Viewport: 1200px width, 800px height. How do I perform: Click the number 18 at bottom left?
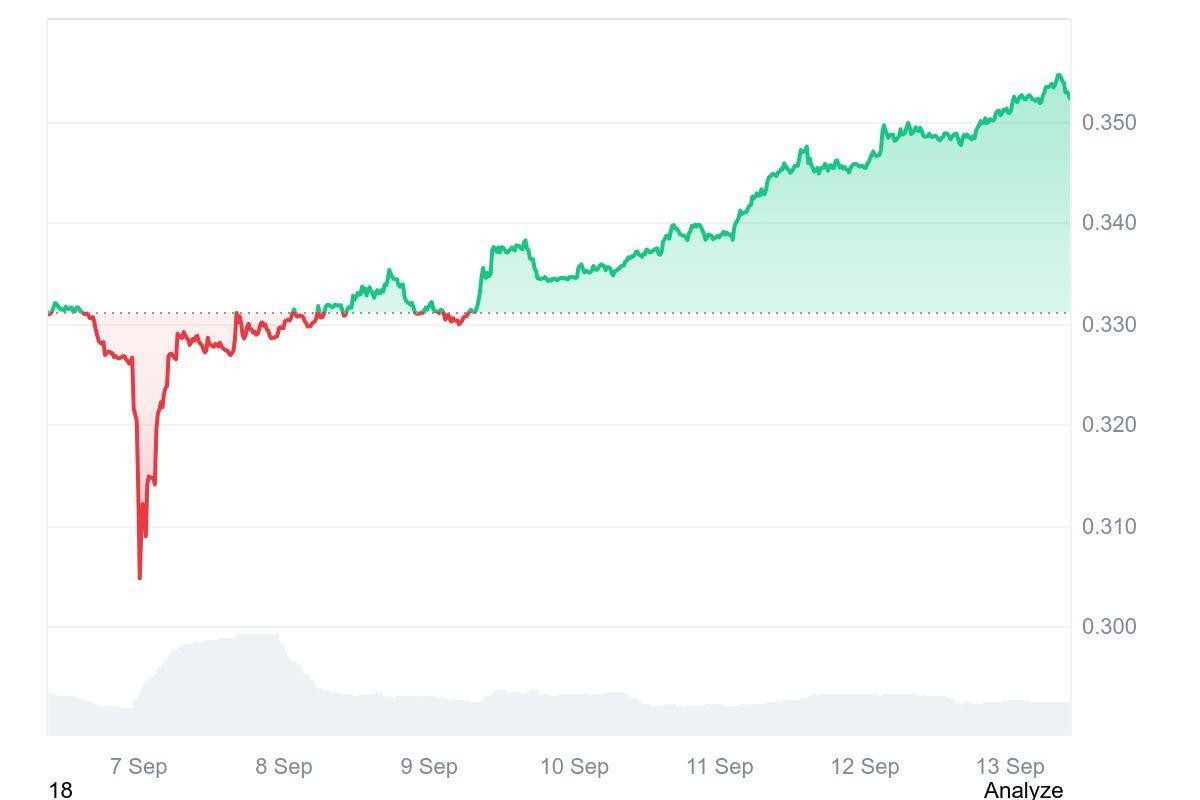(60, 790)
